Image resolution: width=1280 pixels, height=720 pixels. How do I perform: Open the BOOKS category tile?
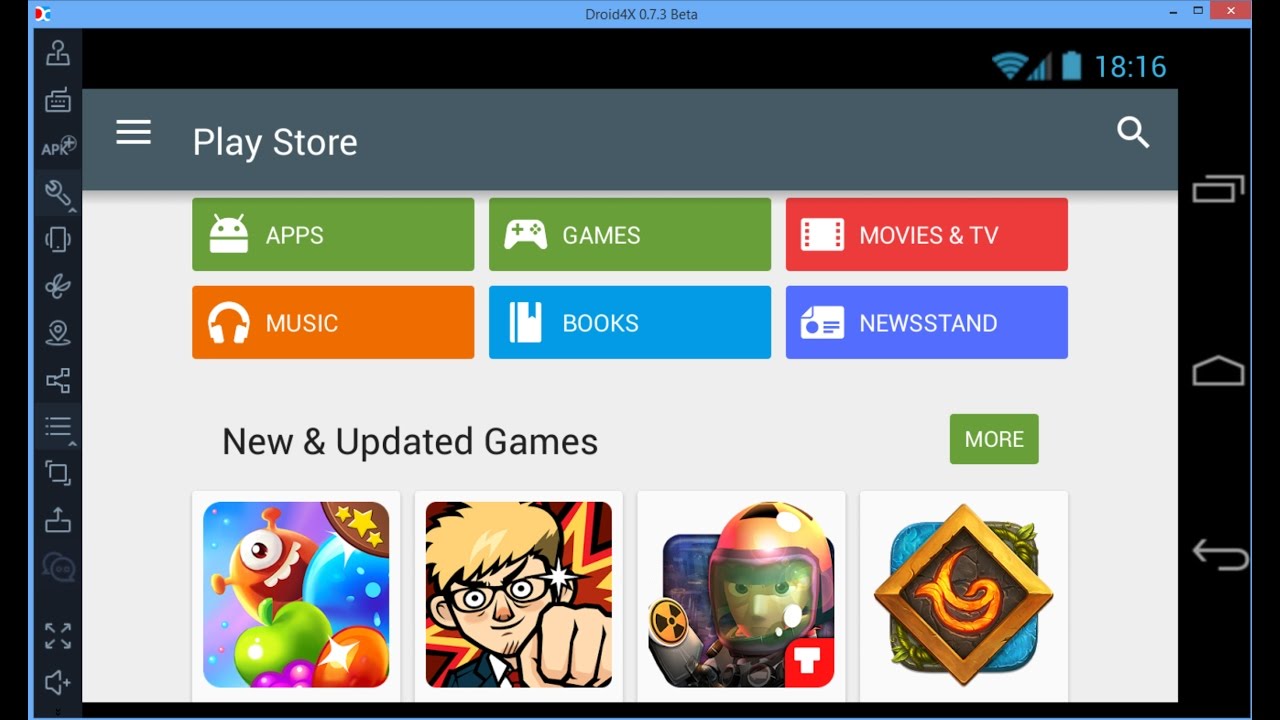(630, 322)
